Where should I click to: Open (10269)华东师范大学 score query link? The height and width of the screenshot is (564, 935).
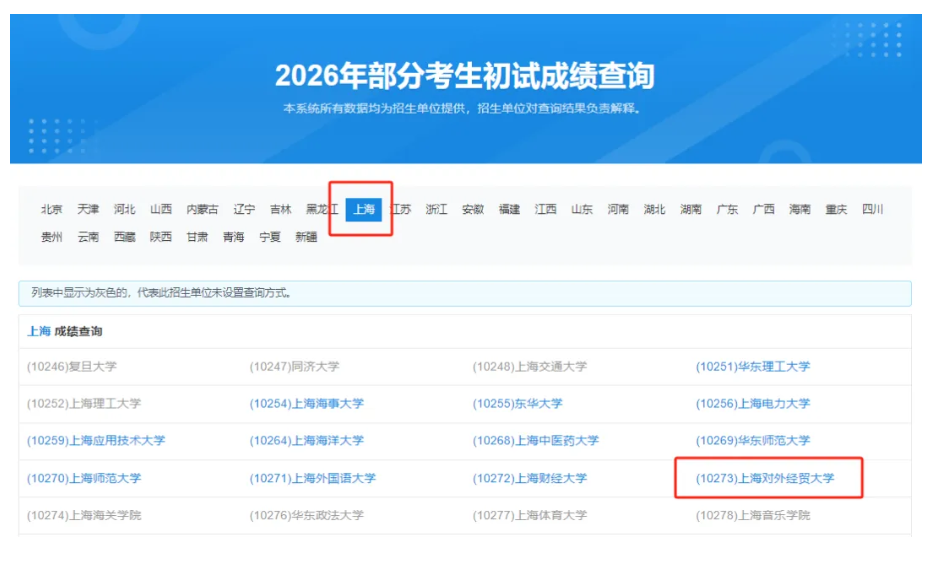[x=753, y=441]
